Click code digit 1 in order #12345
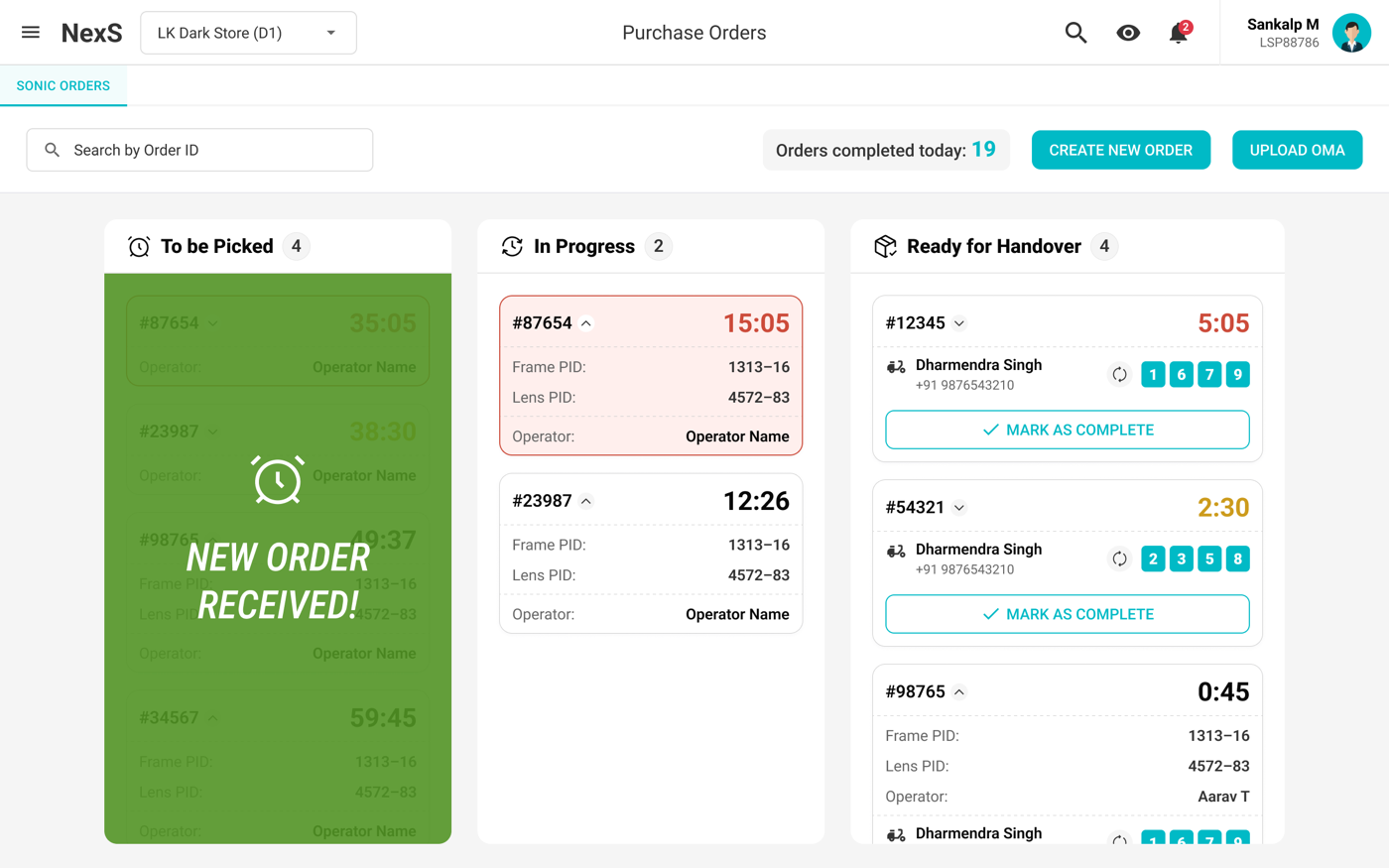The image size is (1389, 868). pos(1153,374)
